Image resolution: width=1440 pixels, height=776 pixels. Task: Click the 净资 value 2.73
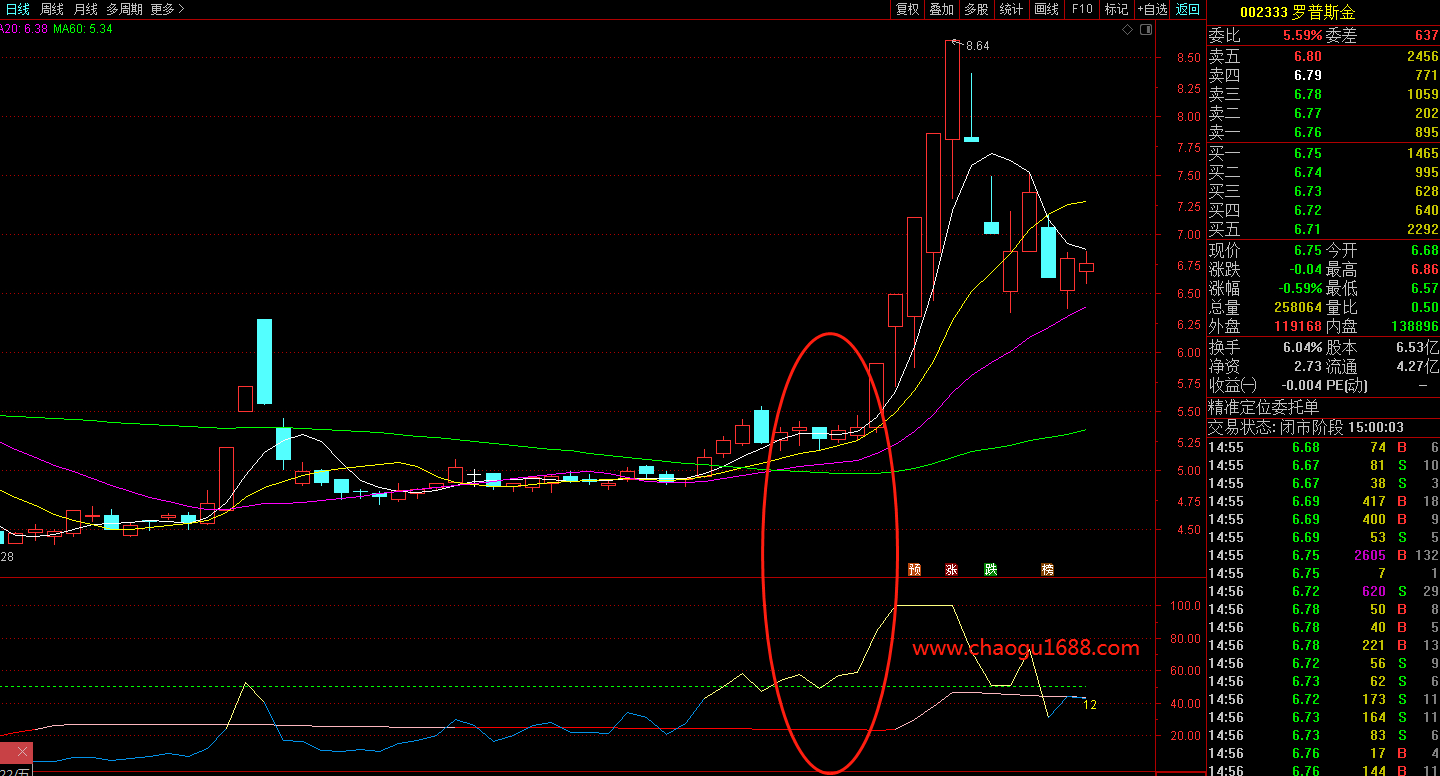(x=1307, y=366)
